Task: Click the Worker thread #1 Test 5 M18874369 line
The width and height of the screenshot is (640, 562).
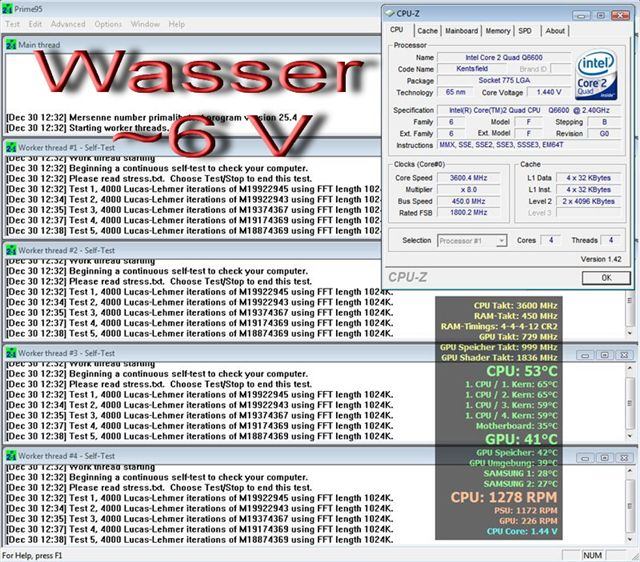Action: pyautogui.click(x=193, y=231)
